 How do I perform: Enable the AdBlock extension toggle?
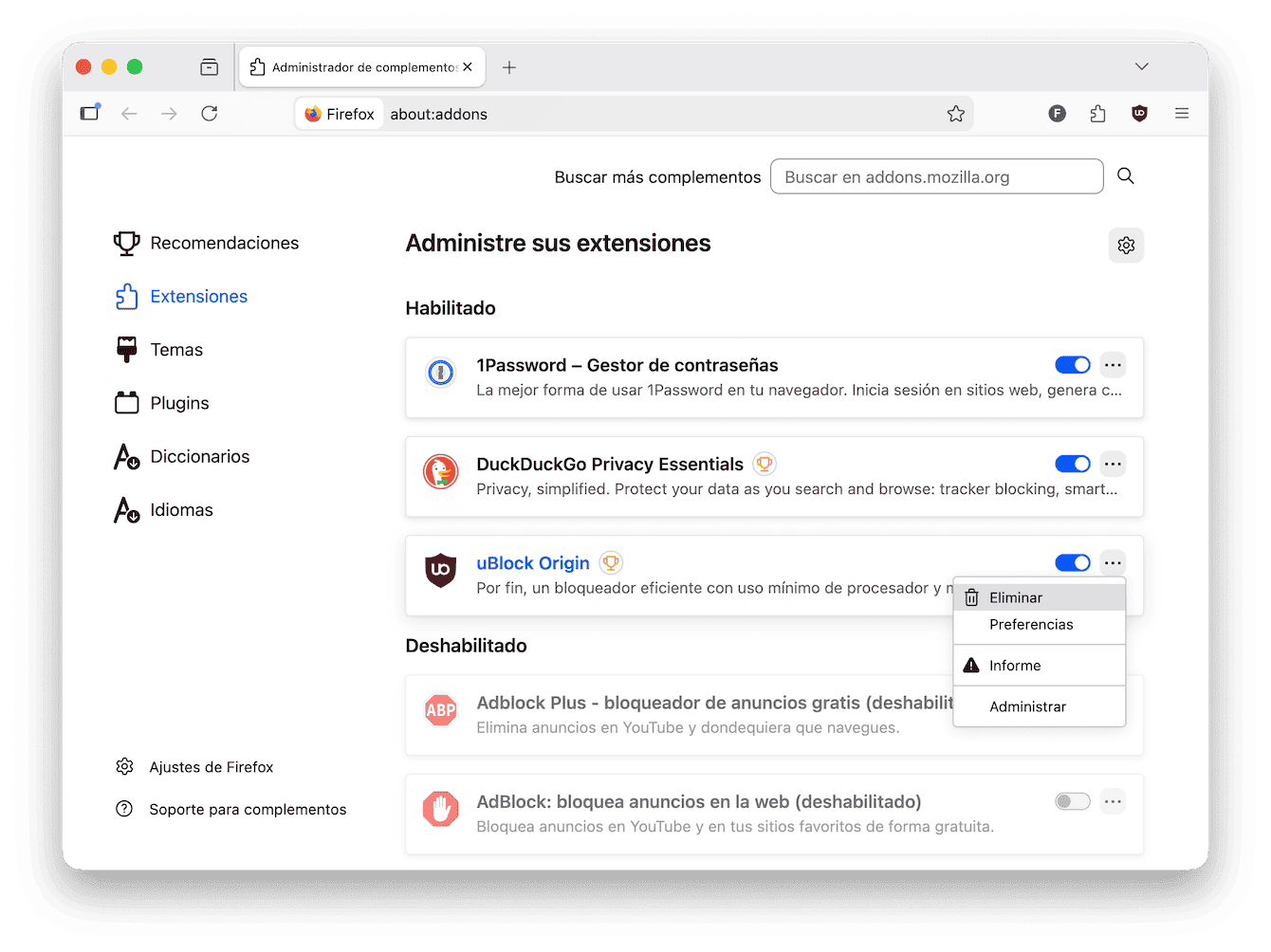[1073, 801]
